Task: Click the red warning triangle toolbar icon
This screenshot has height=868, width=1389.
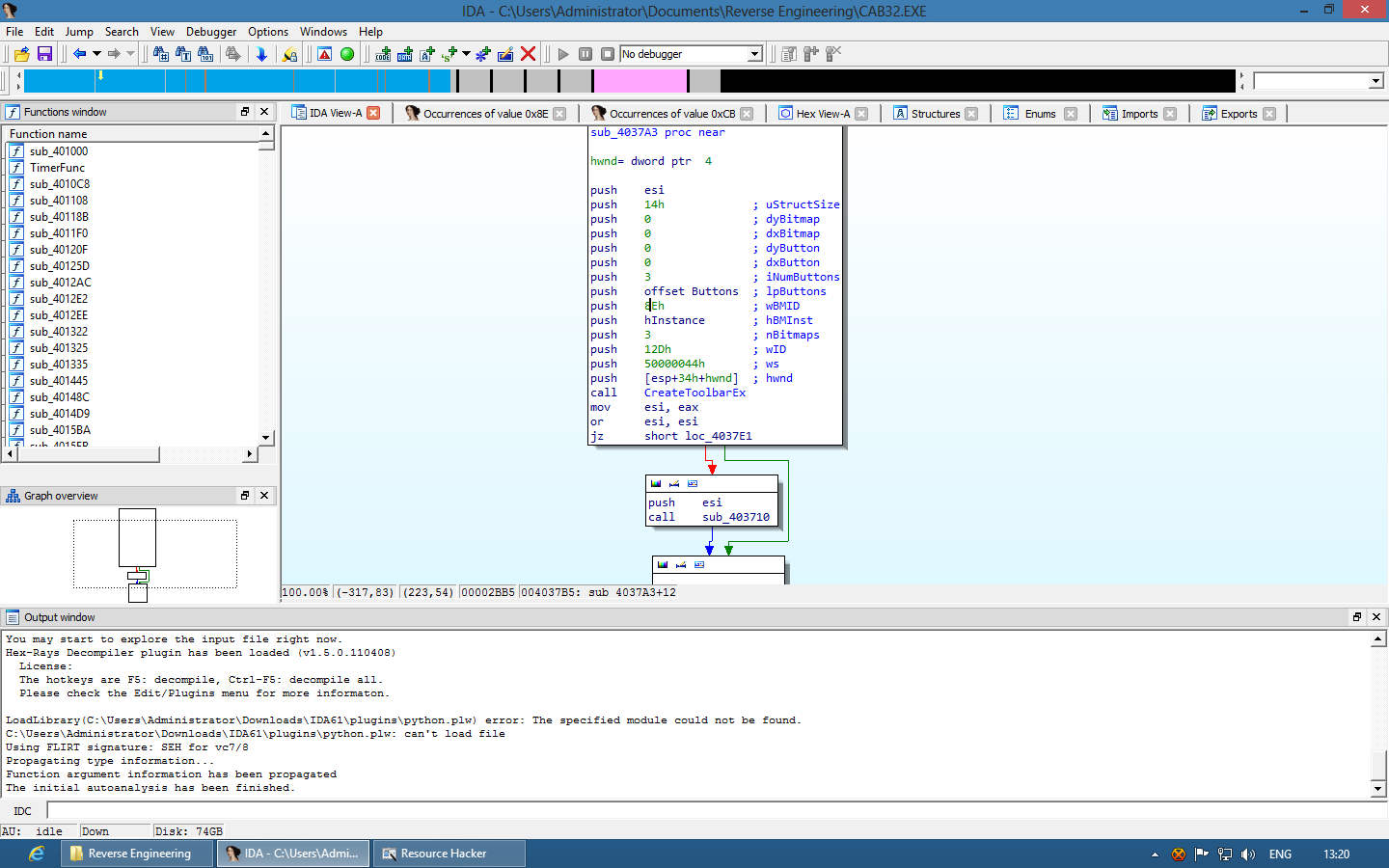Action: pyautogui.click(x=325, y=54)
